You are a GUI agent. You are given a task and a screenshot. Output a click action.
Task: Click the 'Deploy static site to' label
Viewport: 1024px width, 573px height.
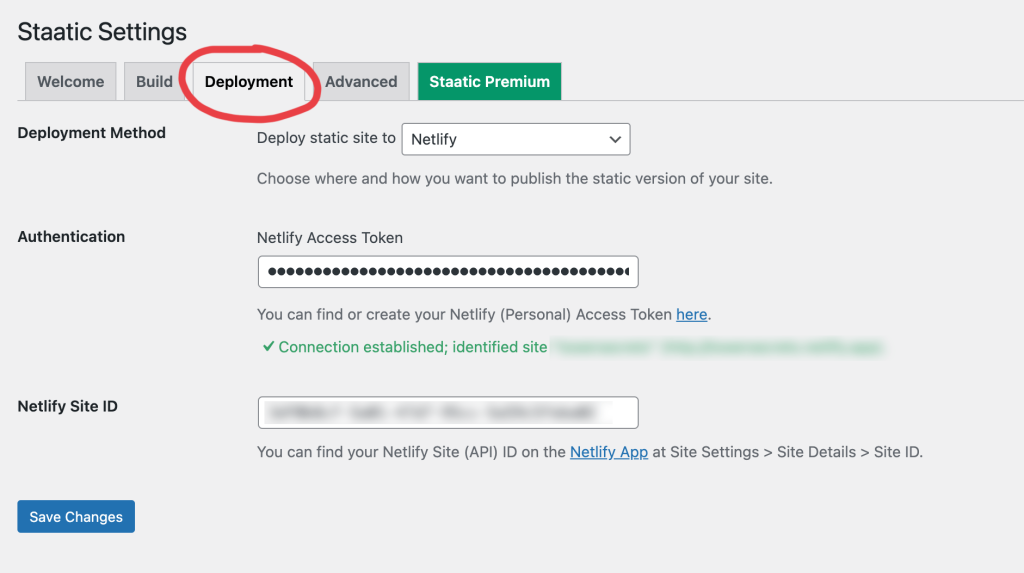326,138
